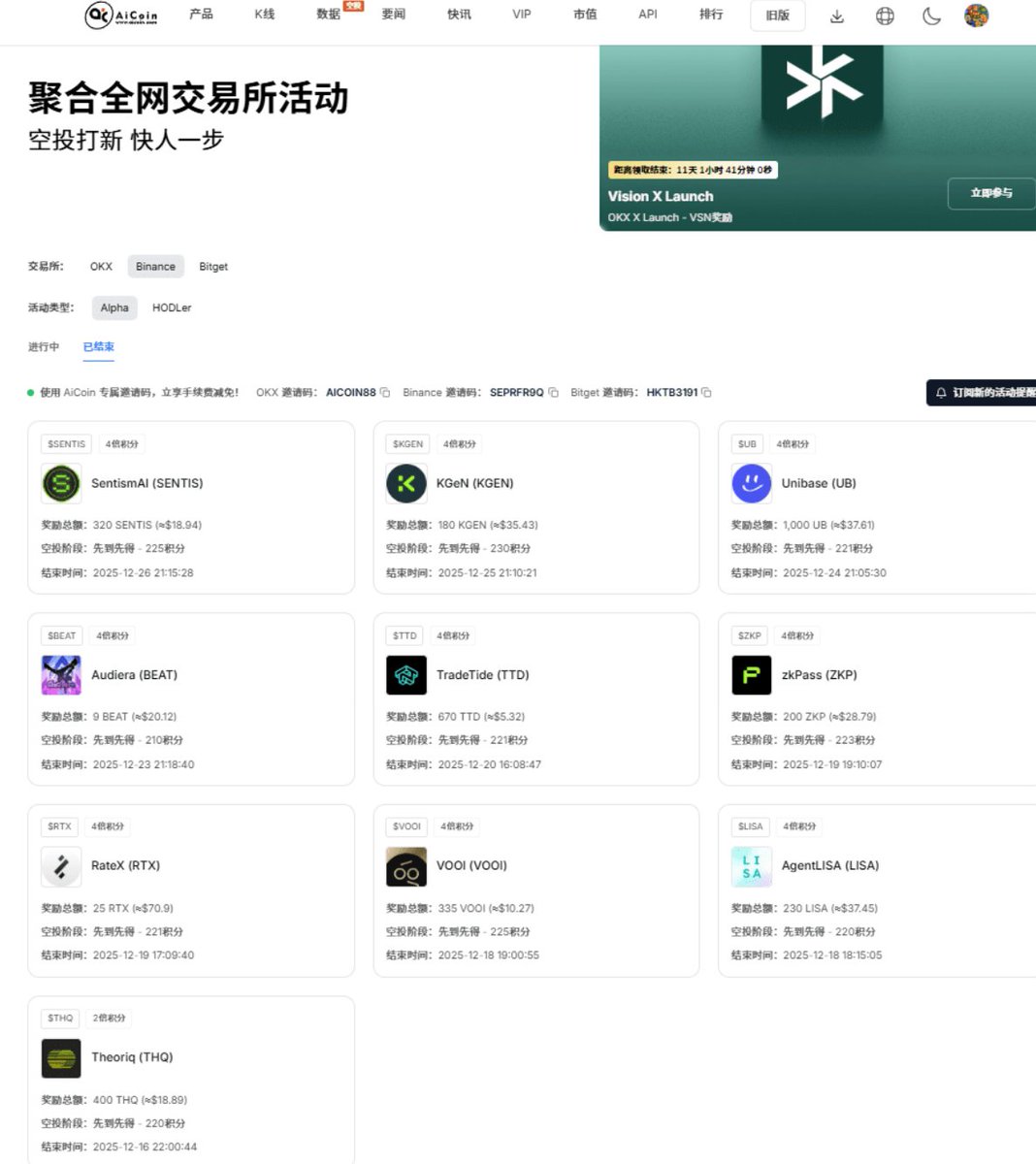Viewport: 1036px width, 1164px height.
Task: Open the 数据 menu in the navbar
Action: (x=327, y=16)
